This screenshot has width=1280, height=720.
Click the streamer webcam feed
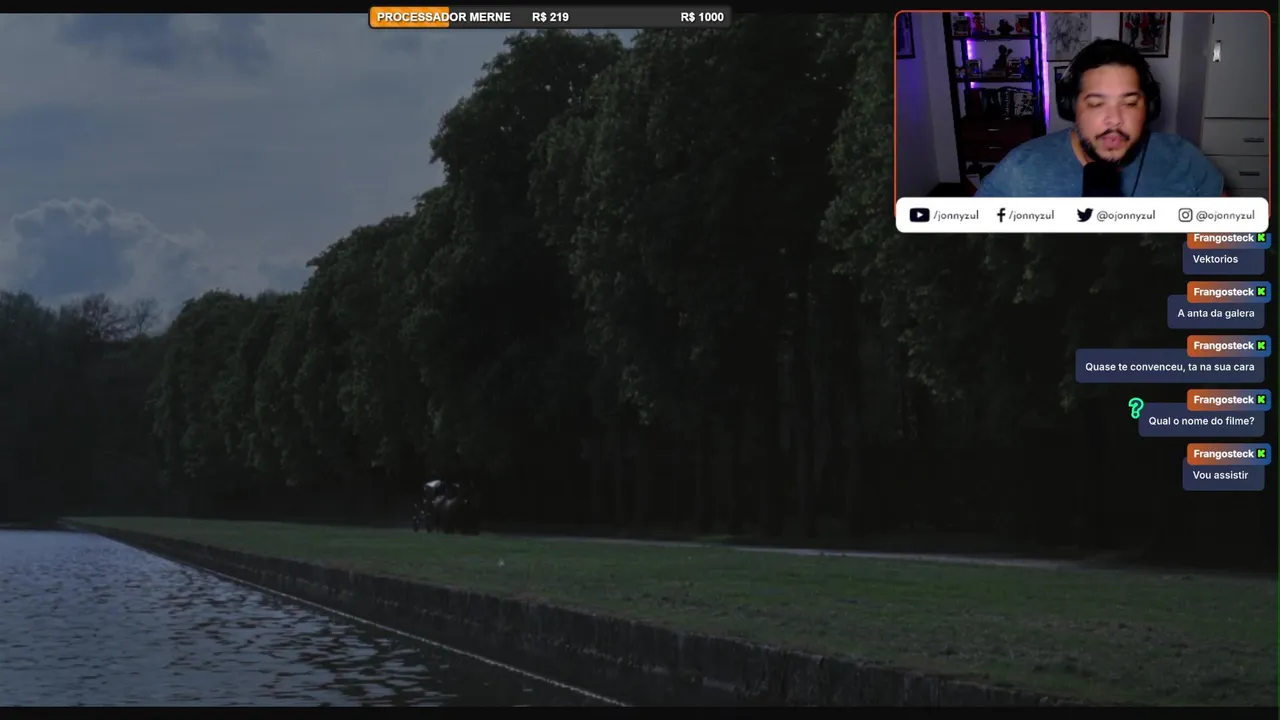[1082, 104]
